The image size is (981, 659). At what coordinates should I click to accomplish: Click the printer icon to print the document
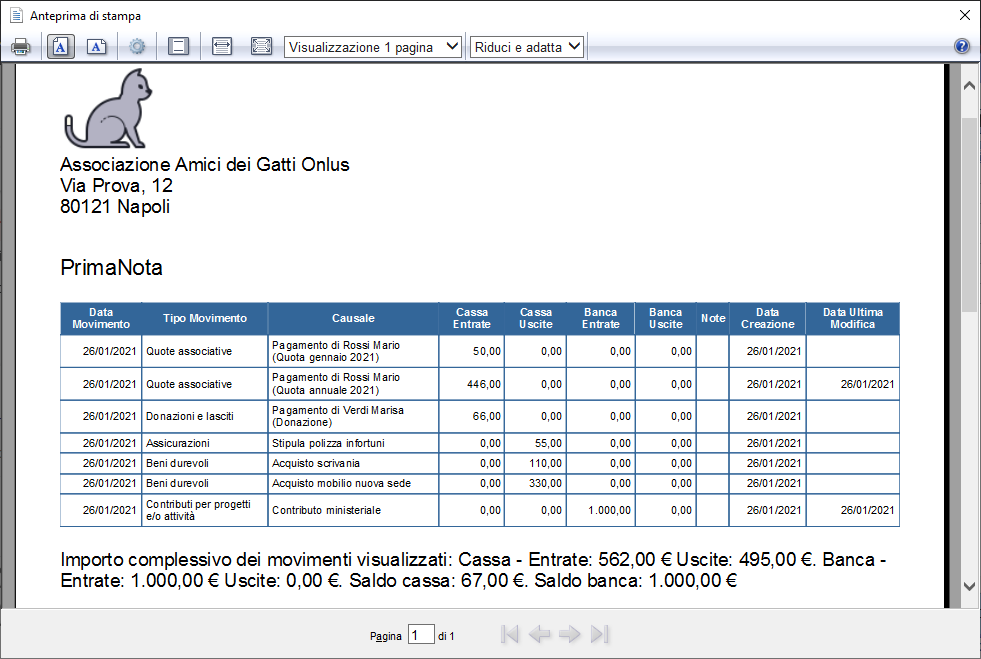[21, 47]
